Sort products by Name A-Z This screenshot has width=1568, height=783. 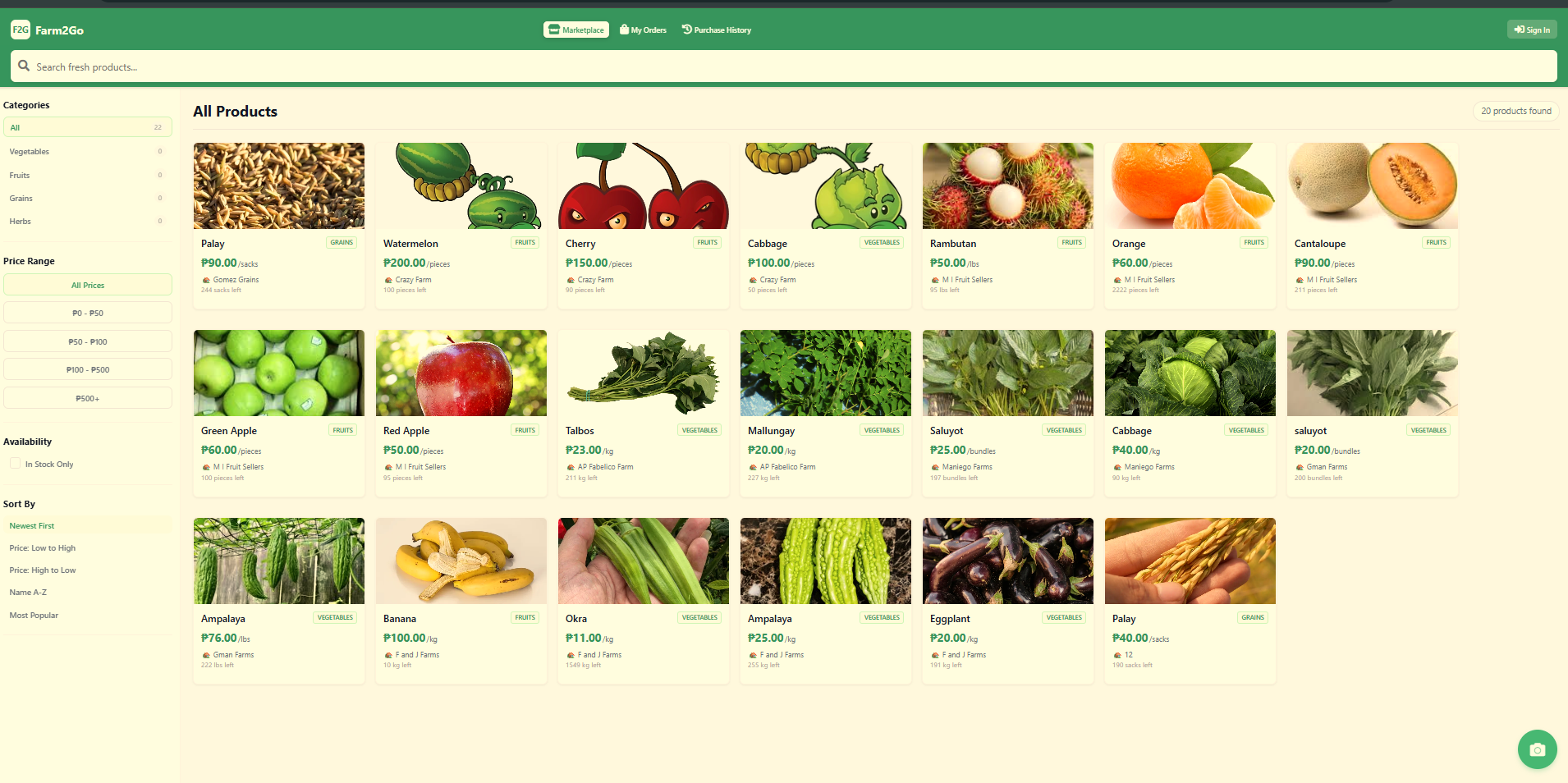(88, 592)
